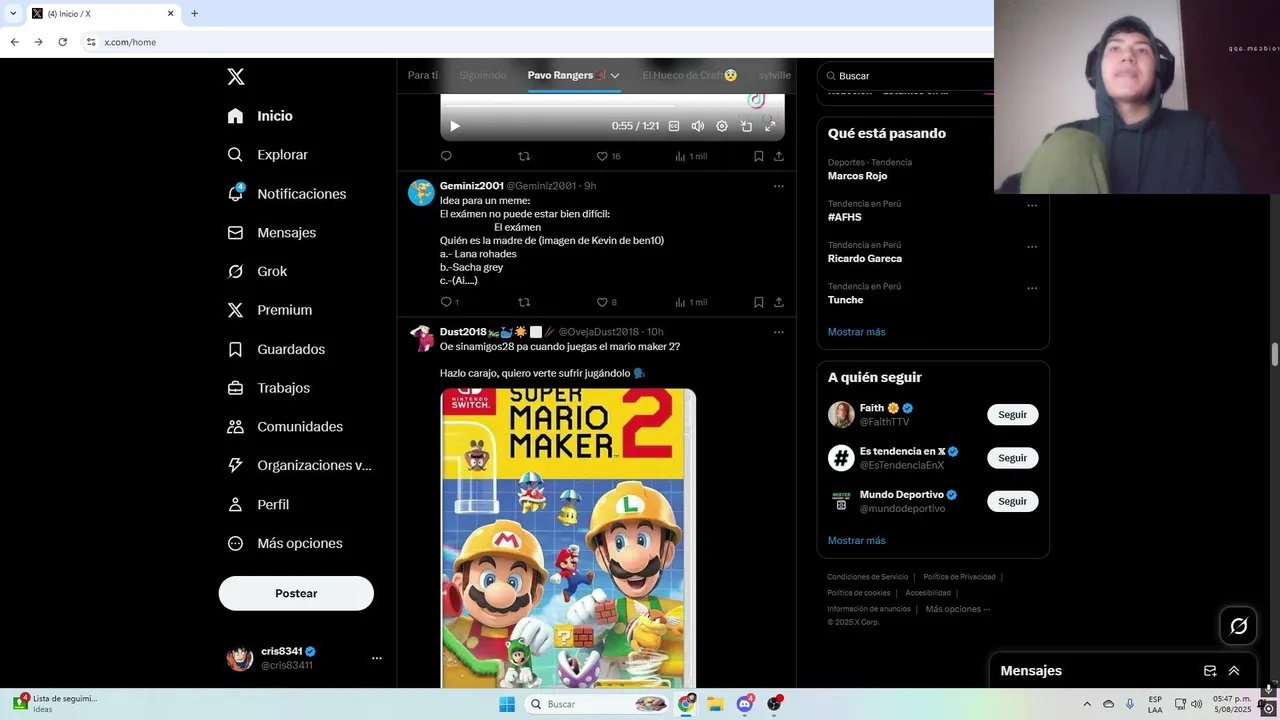The height and width of the screenshot is (720, 1280).
Task: Open Más opciones circle icon
Action: point(235,544)
